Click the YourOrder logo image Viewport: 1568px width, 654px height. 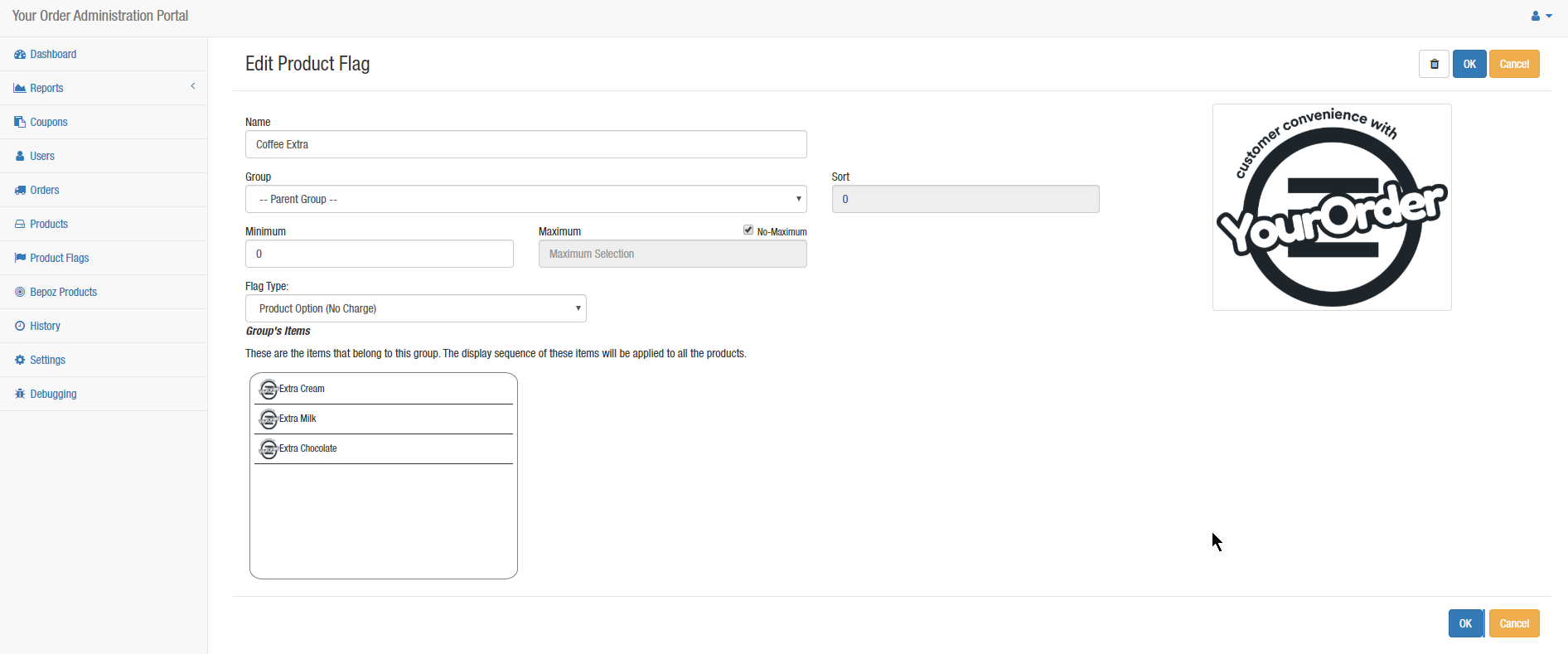1332,207
